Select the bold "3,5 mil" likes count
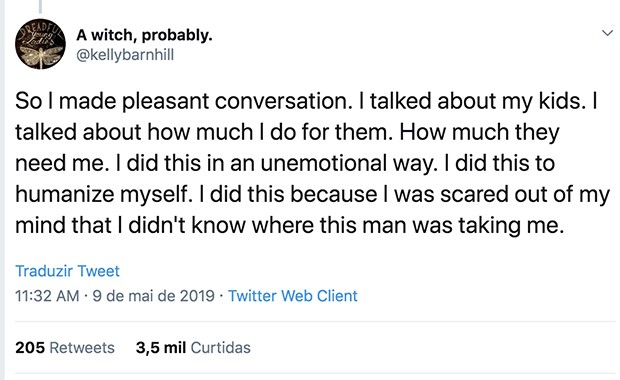This screenshot has height=380, width=620. 161,348
